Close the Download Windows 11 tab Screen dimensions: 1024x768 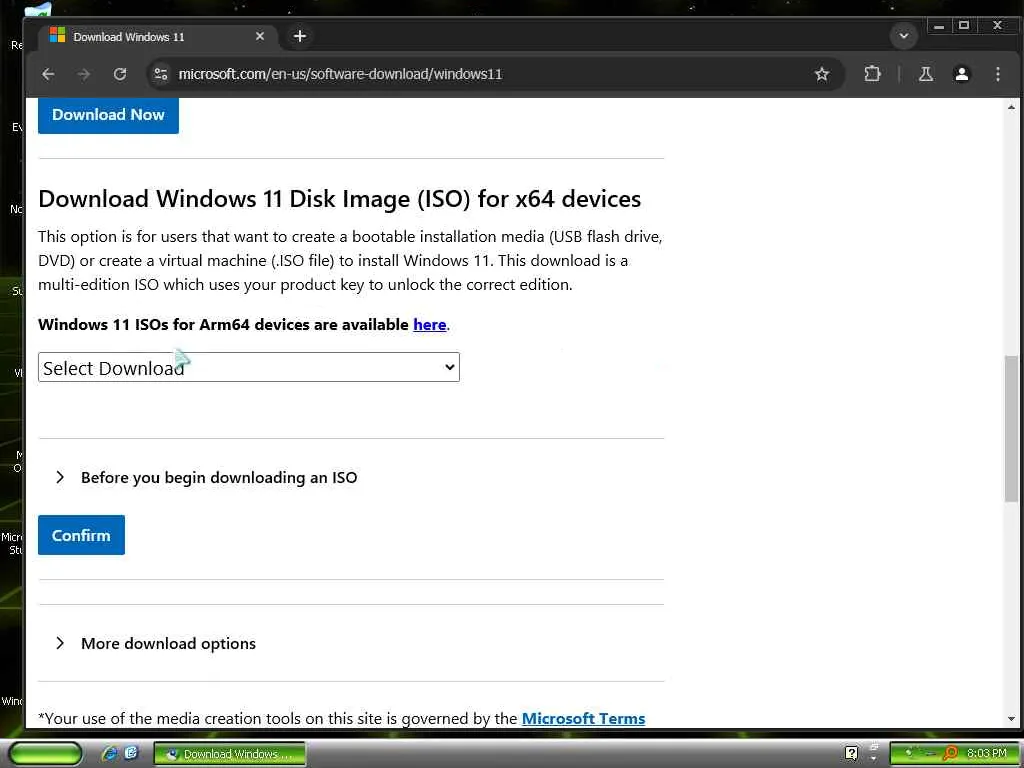point(260,37)
